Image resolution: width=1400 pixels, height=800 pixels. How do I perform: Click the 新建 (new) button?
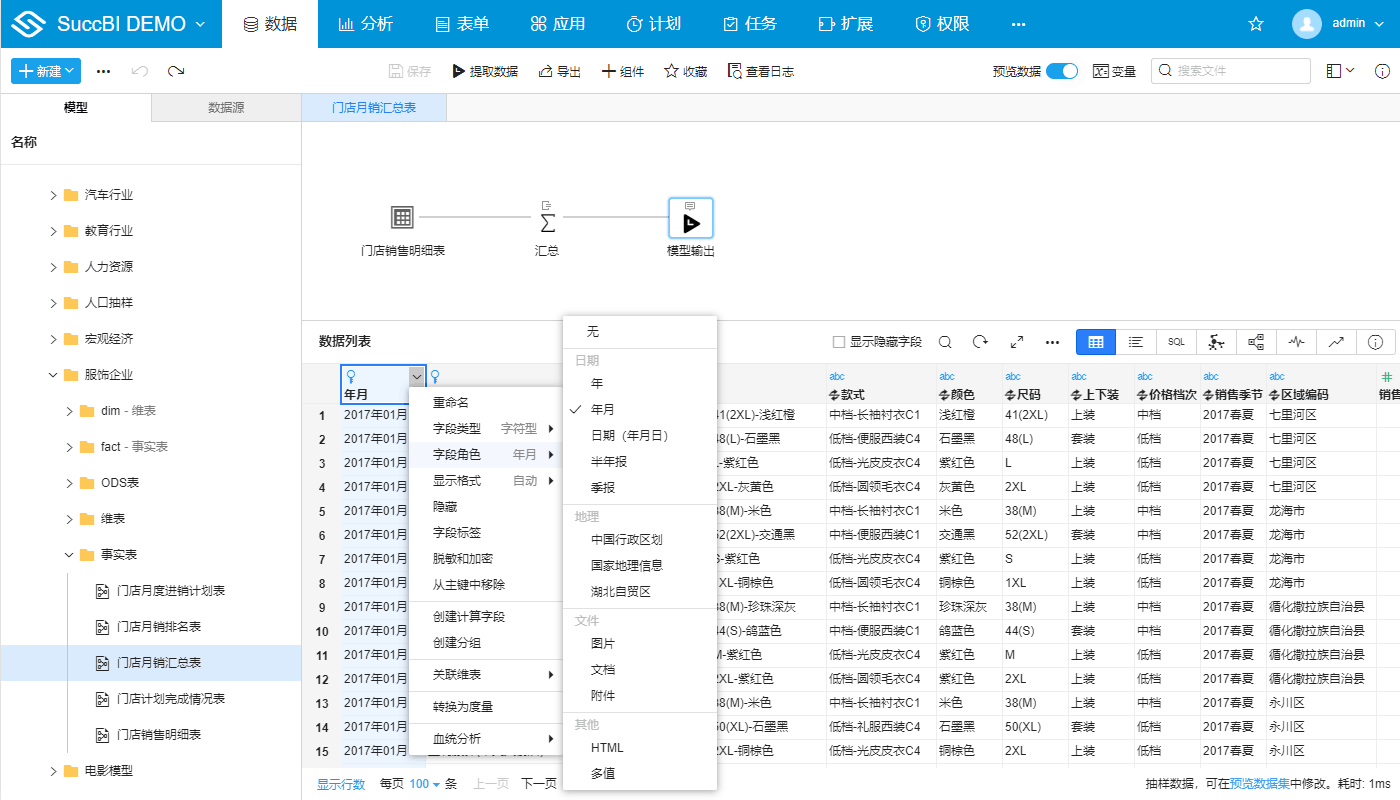click(45, 71)
